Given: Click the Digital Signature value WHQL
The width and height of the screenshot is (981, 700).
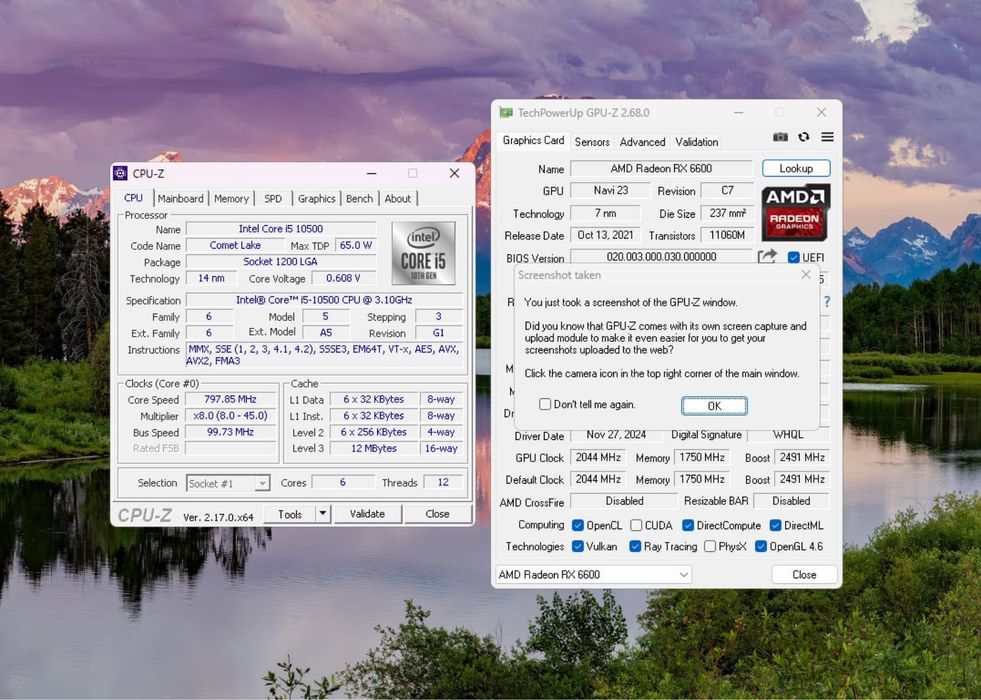Looking at the screenshot, I should coord(788,434).
